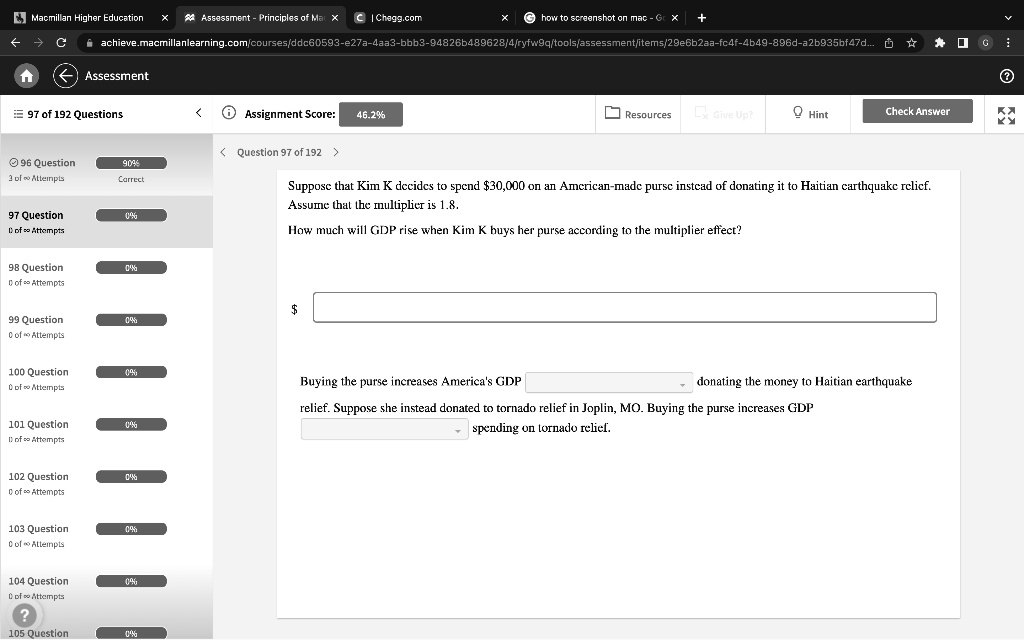
Task: Click the 'Question 97 of 192' label
Action: click(x=279, y=152)
